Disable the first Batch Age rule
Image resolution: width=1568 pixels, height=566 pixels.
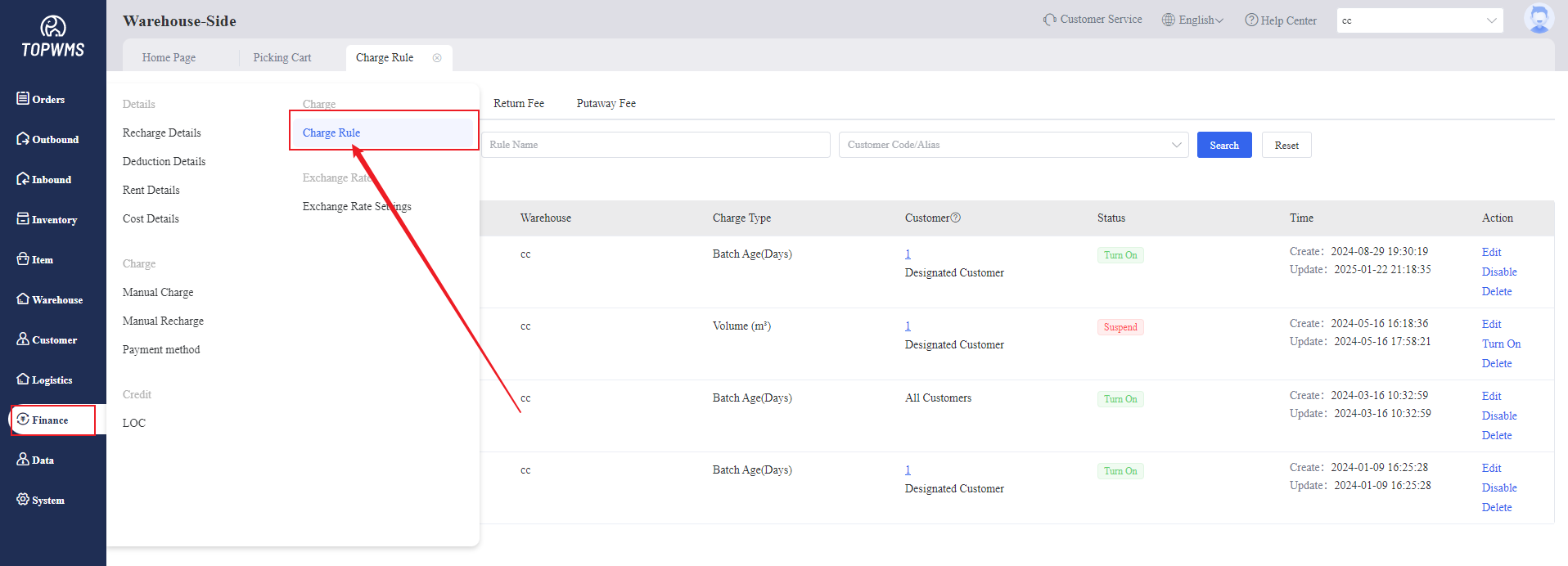[x=1498, y=272]
